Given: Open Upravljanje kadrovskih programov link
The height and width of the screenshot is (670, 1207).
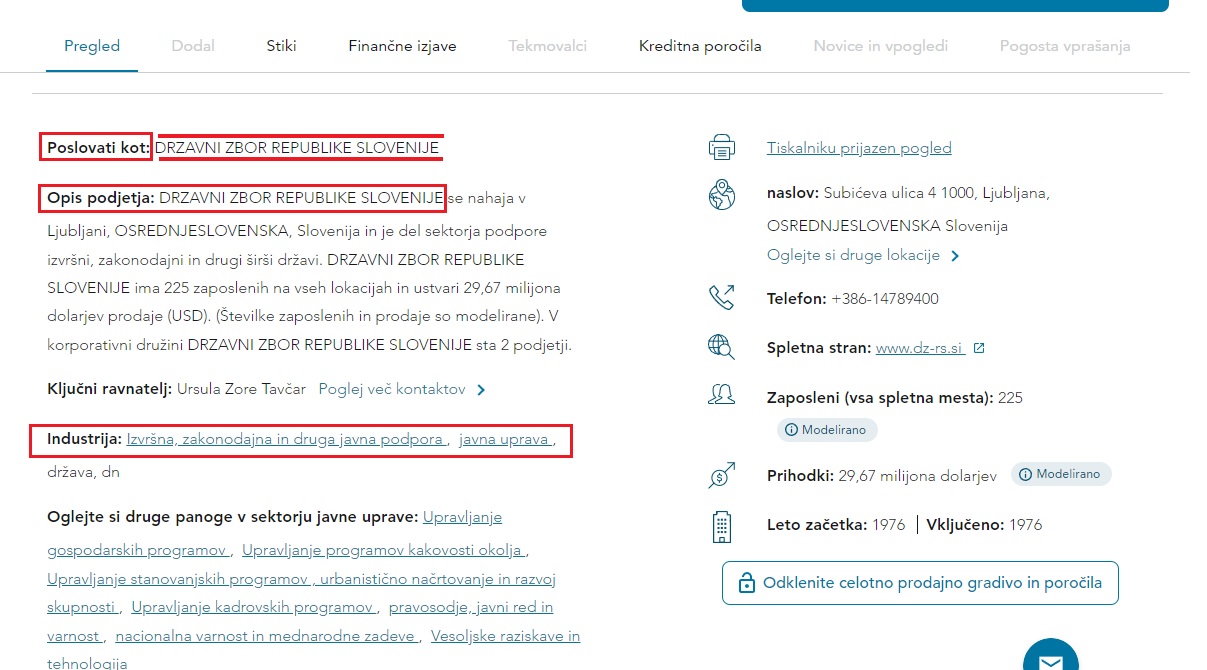Looking at the screenshot, I should (253, 607).
